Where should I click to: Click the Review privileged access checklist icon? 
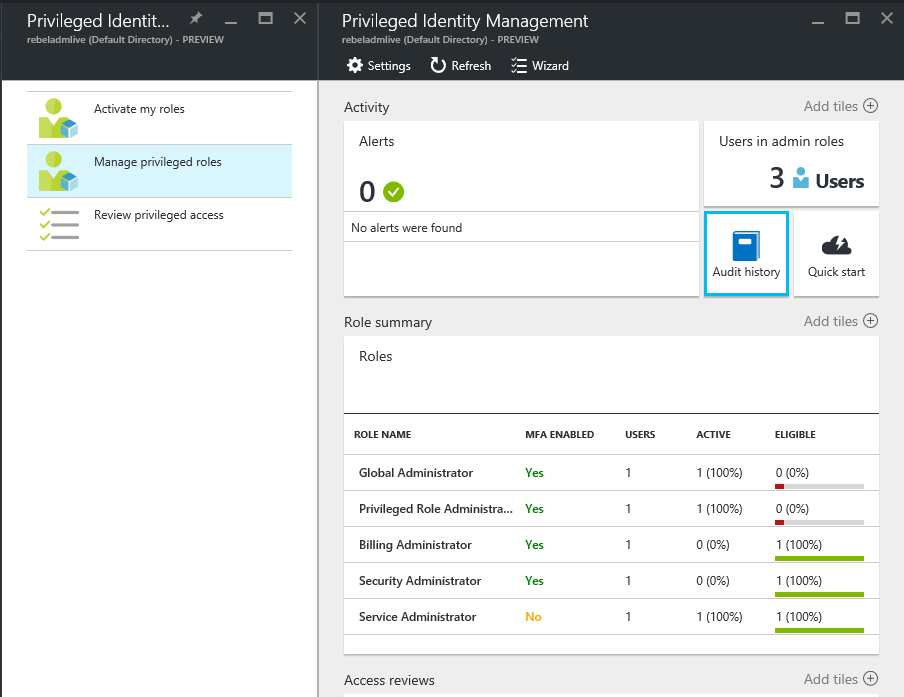pos(59,224)
